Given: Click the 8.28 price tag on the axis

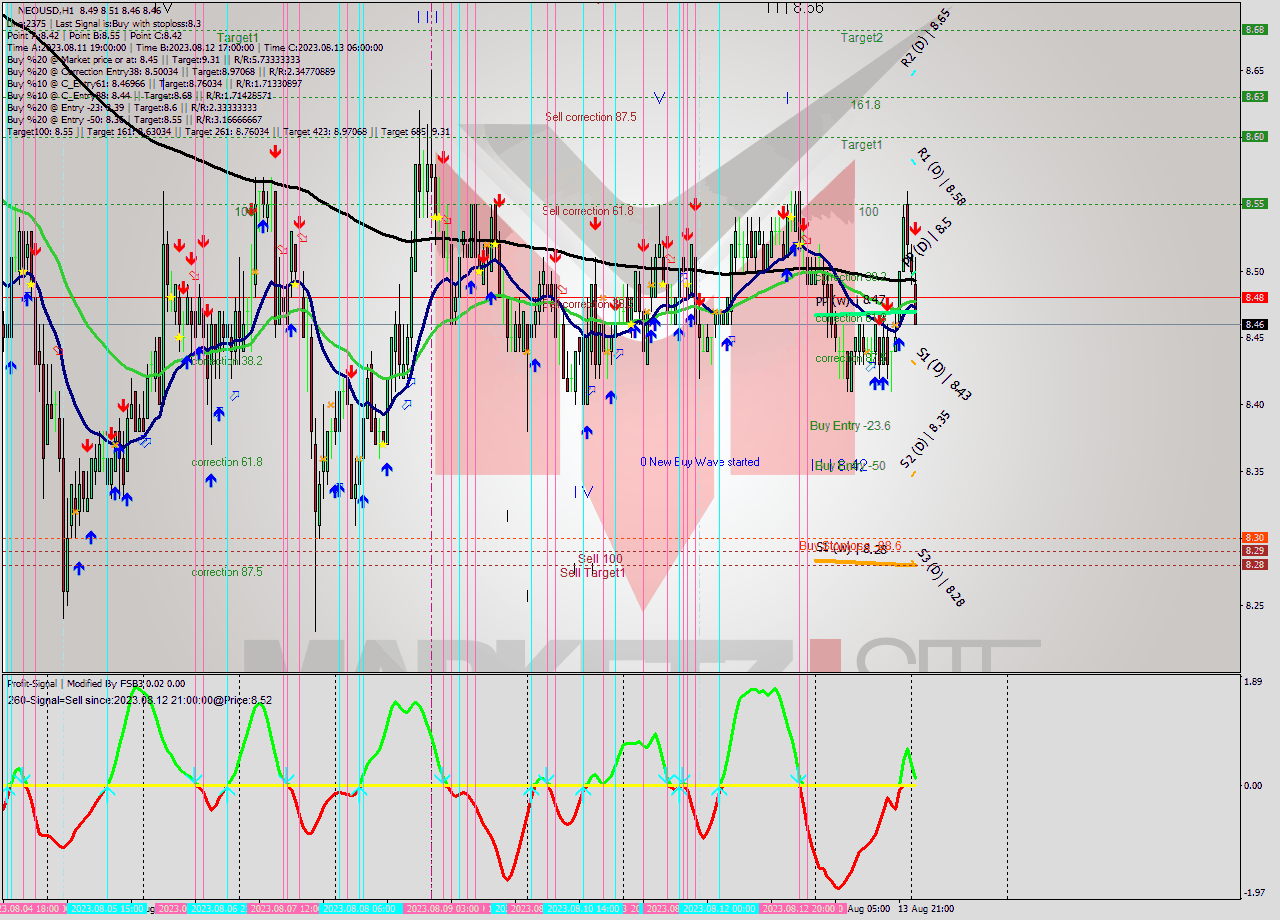Looking at the screenshot, I should click(x=1254, y=564).
